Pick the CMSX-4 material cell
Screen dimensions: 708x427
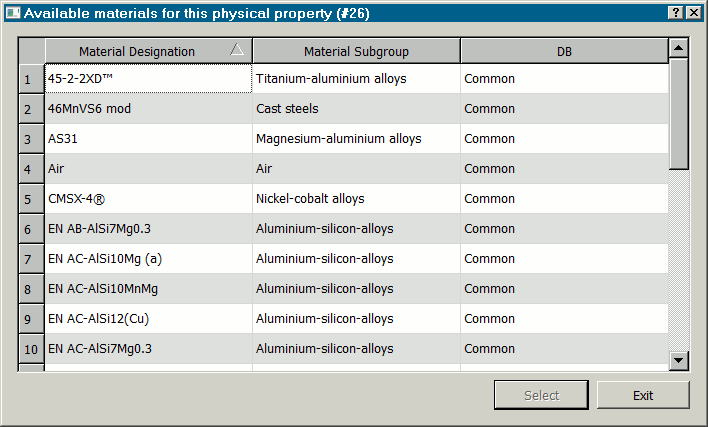[147, 199]
